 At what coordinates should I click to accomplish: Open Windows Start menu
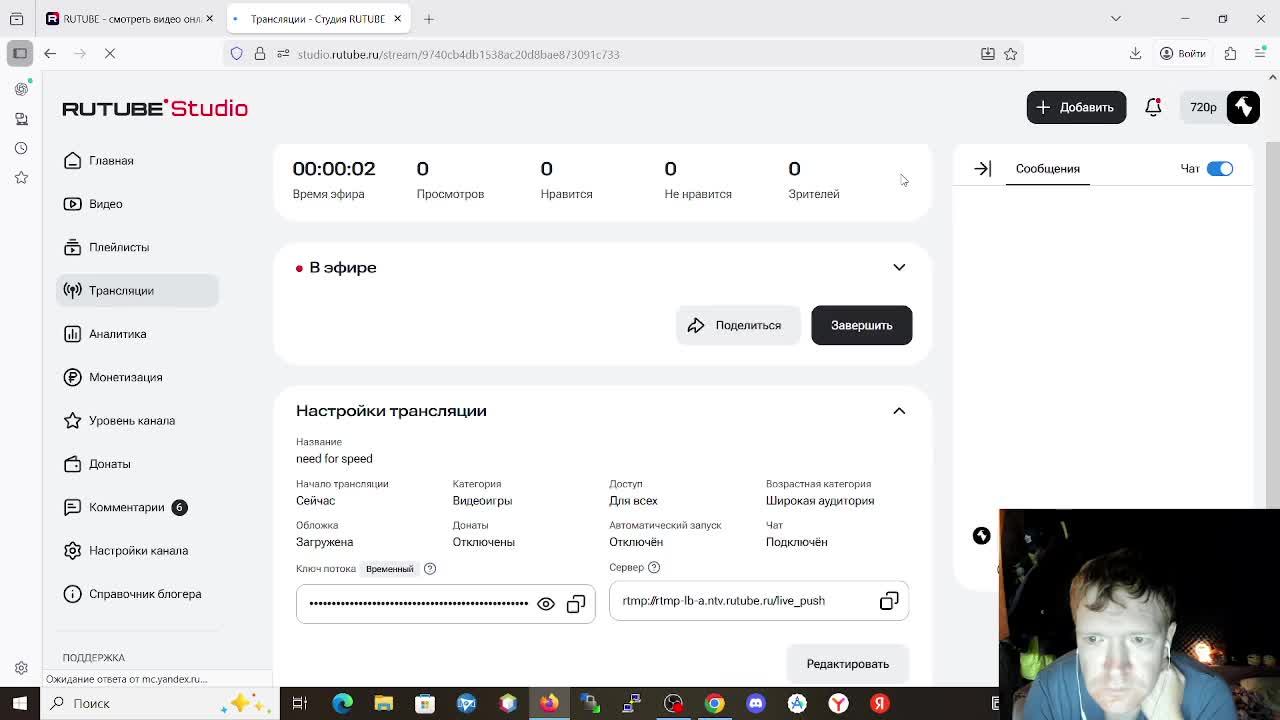pyautogui.click(x=20, y=703)
